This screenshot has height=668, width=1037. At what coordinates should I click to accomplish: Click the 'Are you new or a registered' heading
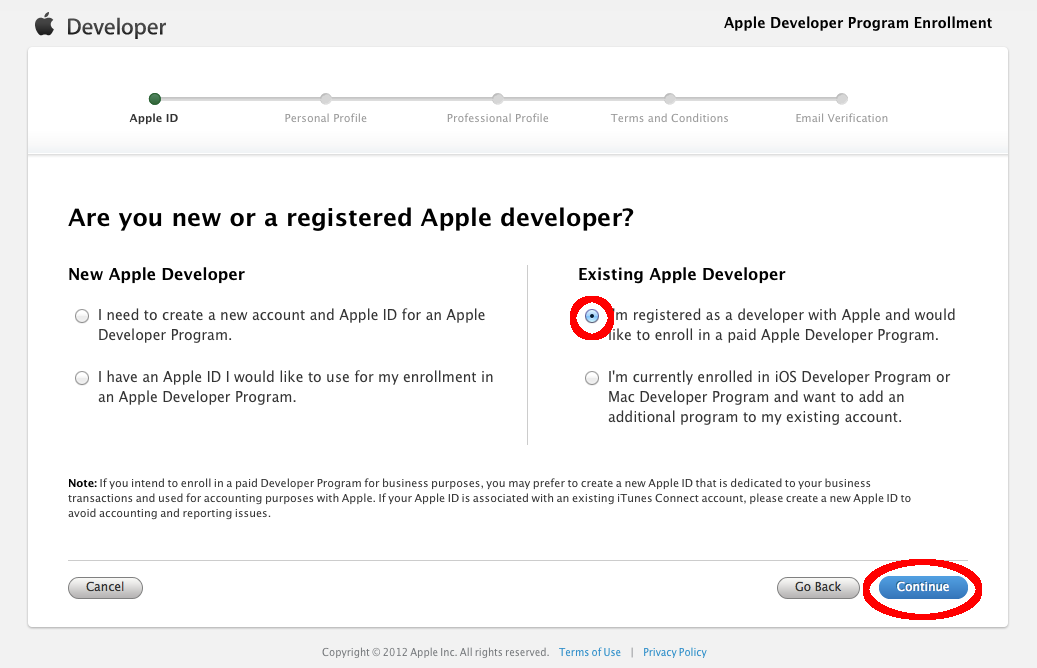point(351,218)
